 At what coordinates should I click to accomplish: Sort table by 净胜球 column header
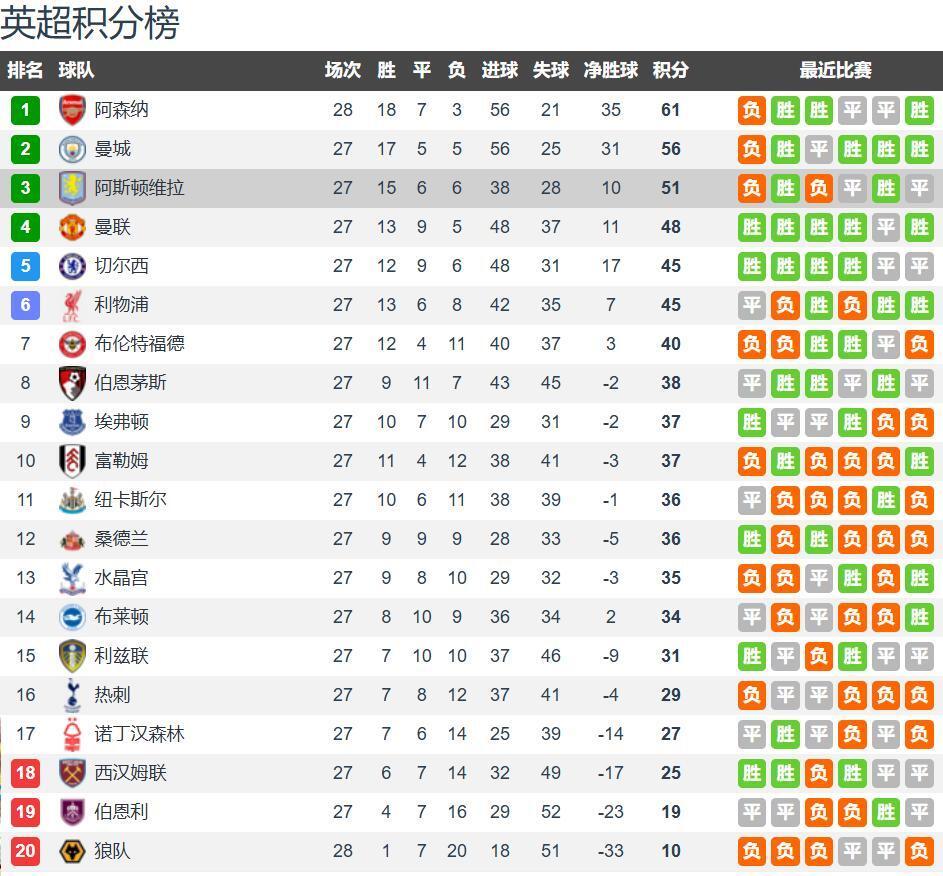610,70
